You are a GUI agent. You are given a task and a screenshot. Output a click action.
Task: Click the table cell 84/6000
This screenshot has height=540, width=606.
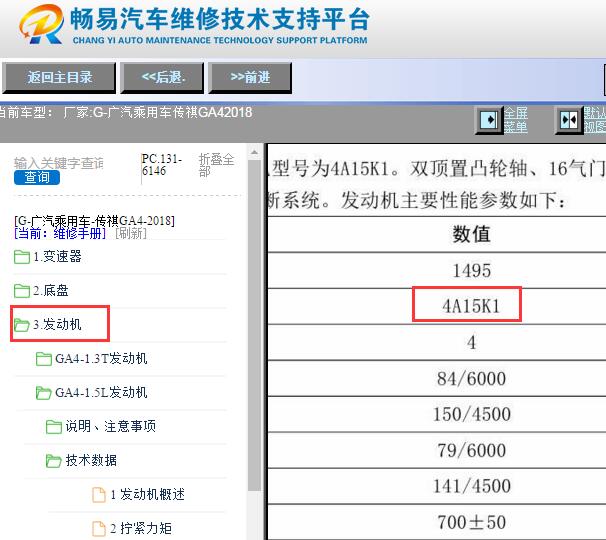pyautogui.click(x=472, y=378)
